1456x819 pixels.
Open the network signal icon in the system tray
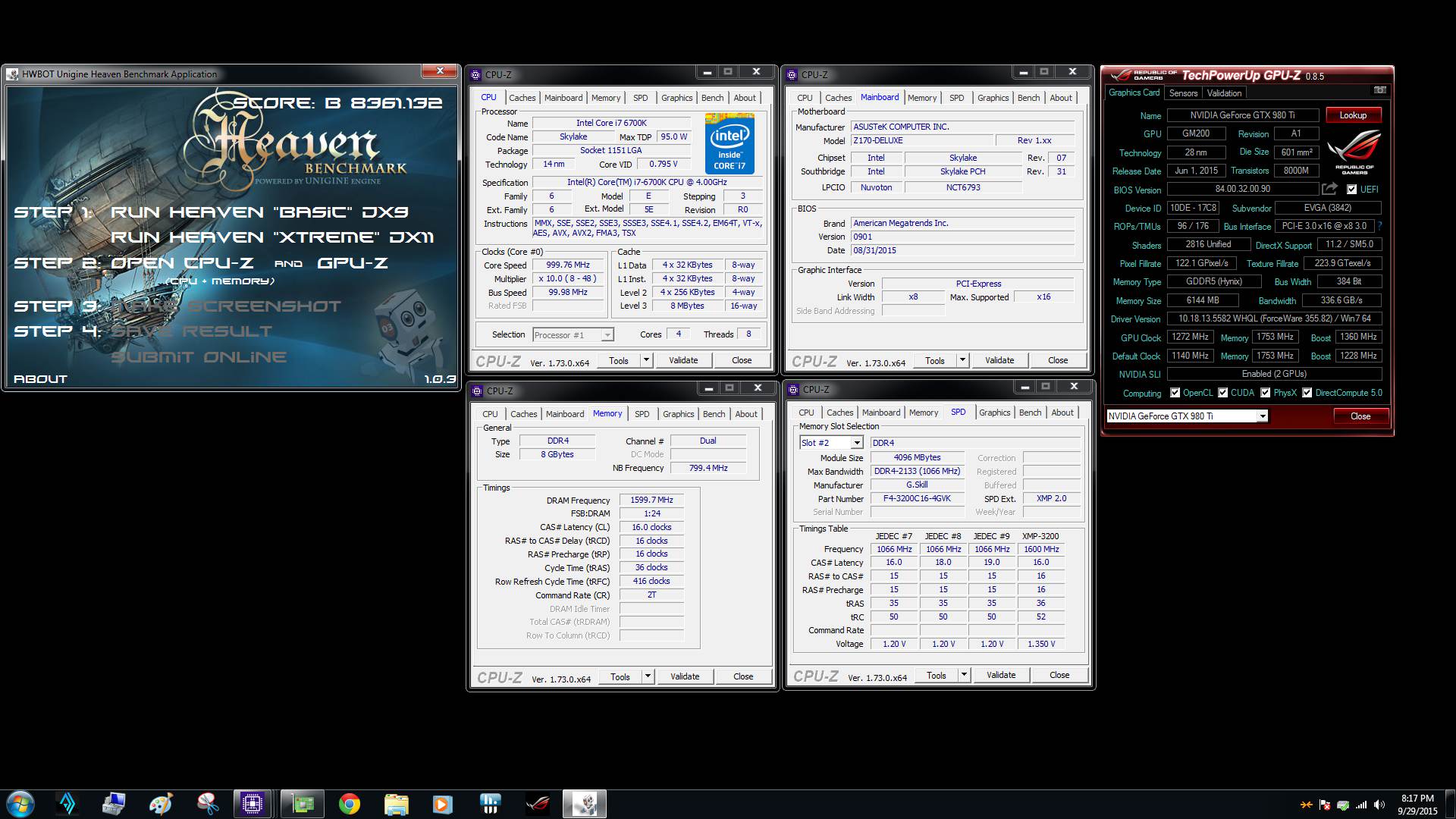coord(1361,805)
